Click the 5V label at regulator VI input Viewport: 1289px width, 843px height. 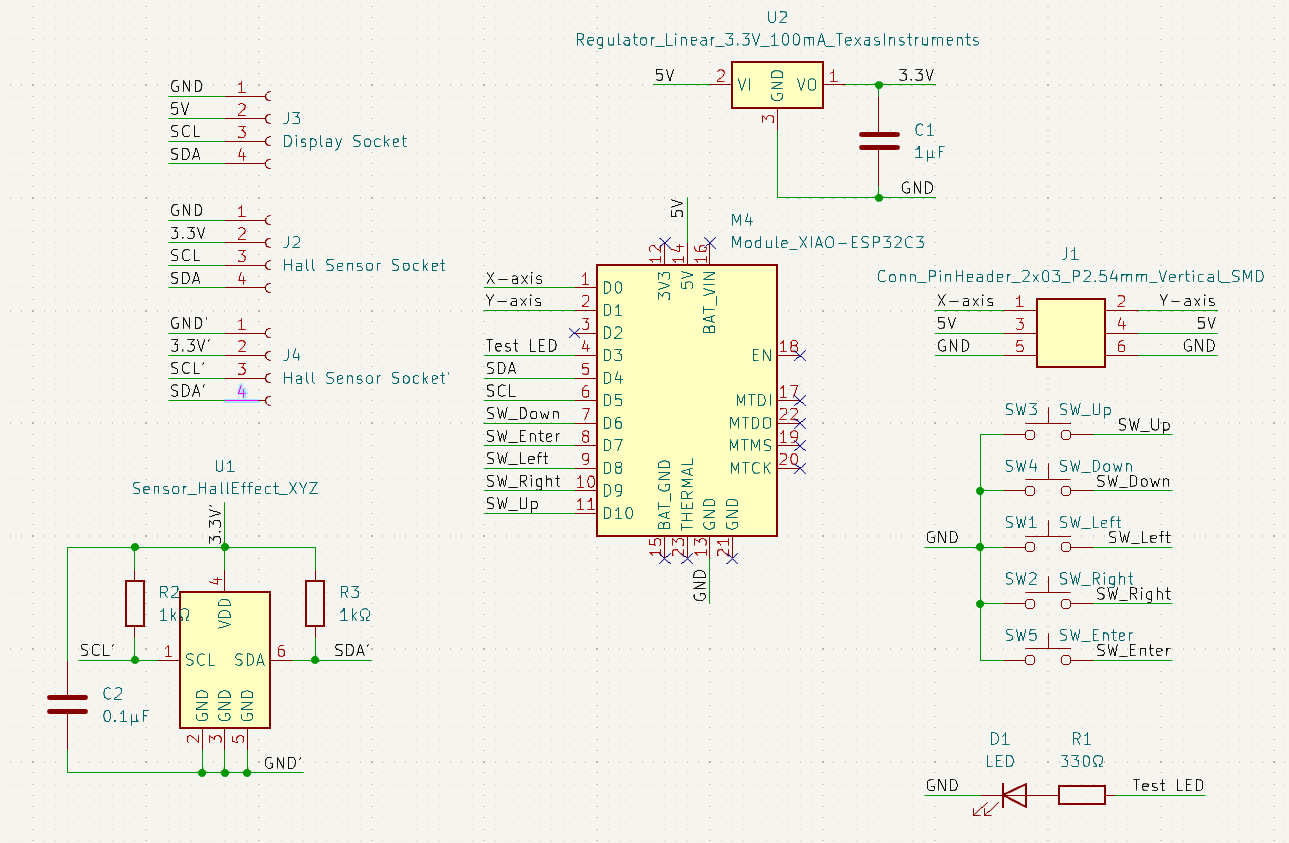[x=665, y=75]
